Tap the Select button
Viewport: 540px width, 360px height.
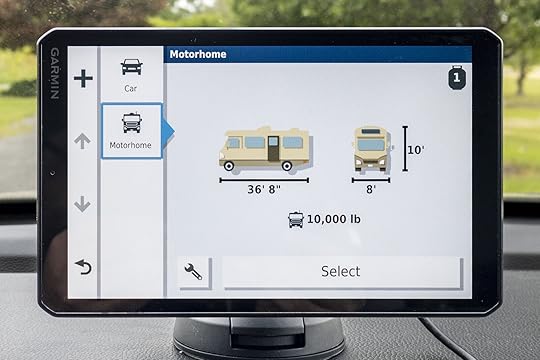click(x=341, y=271)
